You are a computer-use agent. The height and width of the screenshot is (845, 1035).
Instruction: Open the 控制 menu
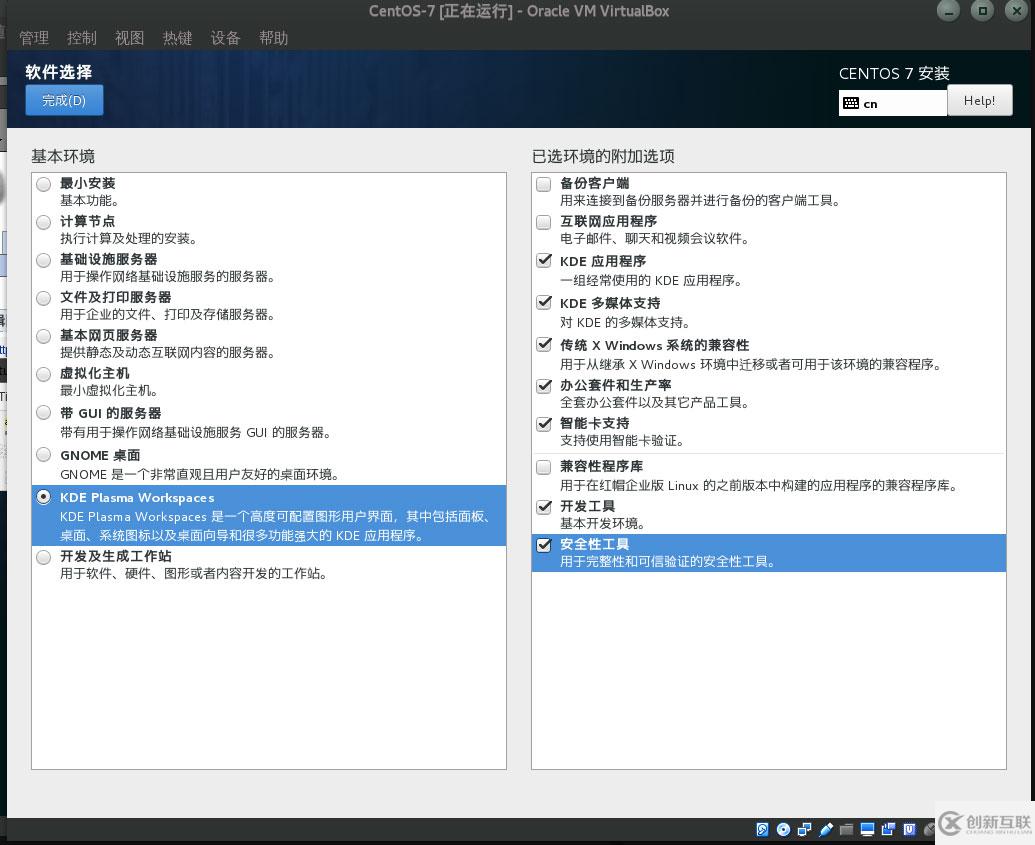click(82, 38)
